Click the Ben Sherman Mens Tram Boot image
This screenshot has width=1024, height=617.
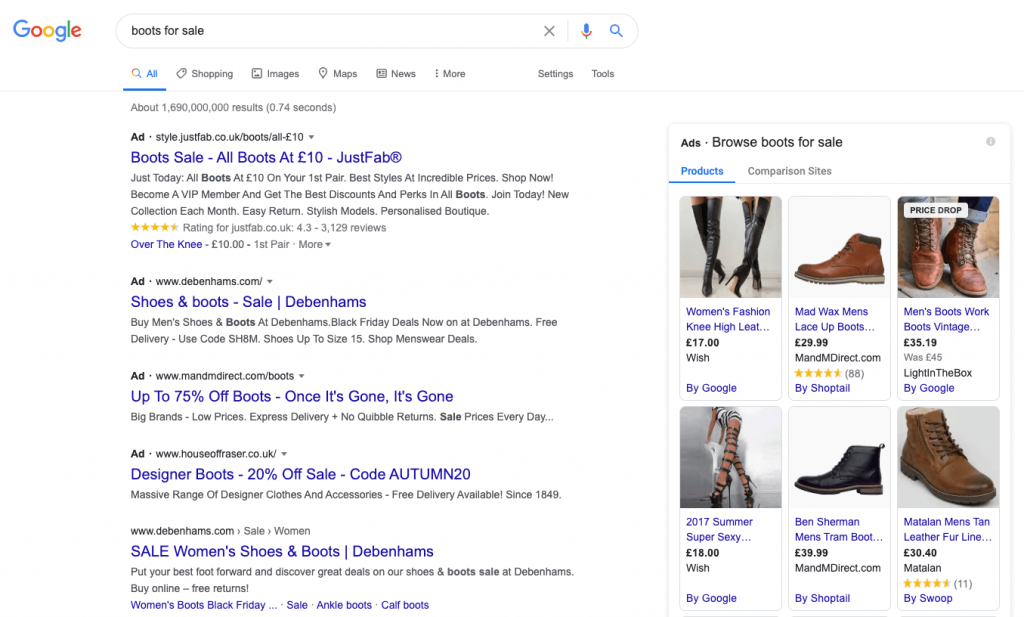coord(839,457)
